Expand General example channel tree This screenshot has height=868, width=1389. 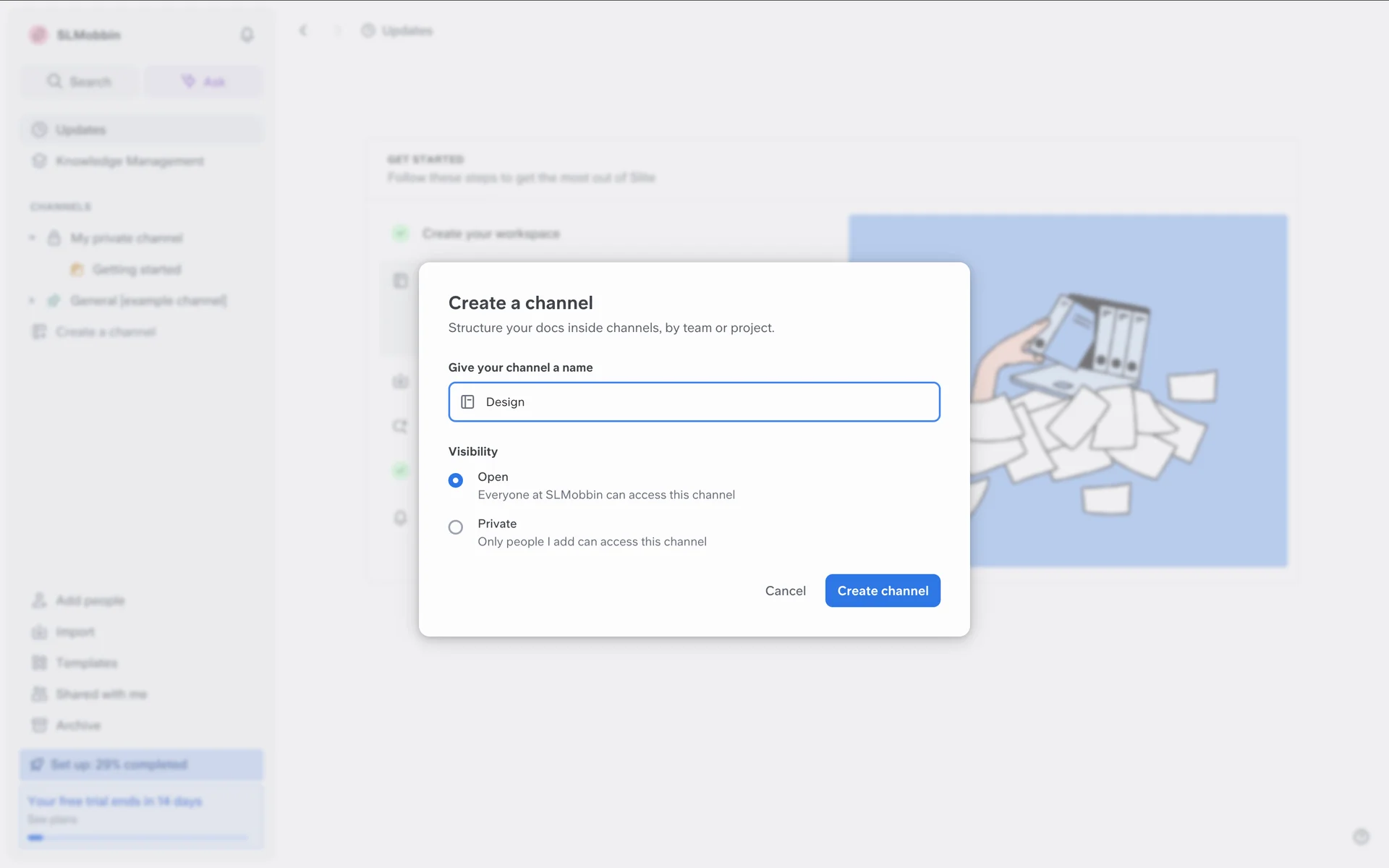(x=32, y=300)
